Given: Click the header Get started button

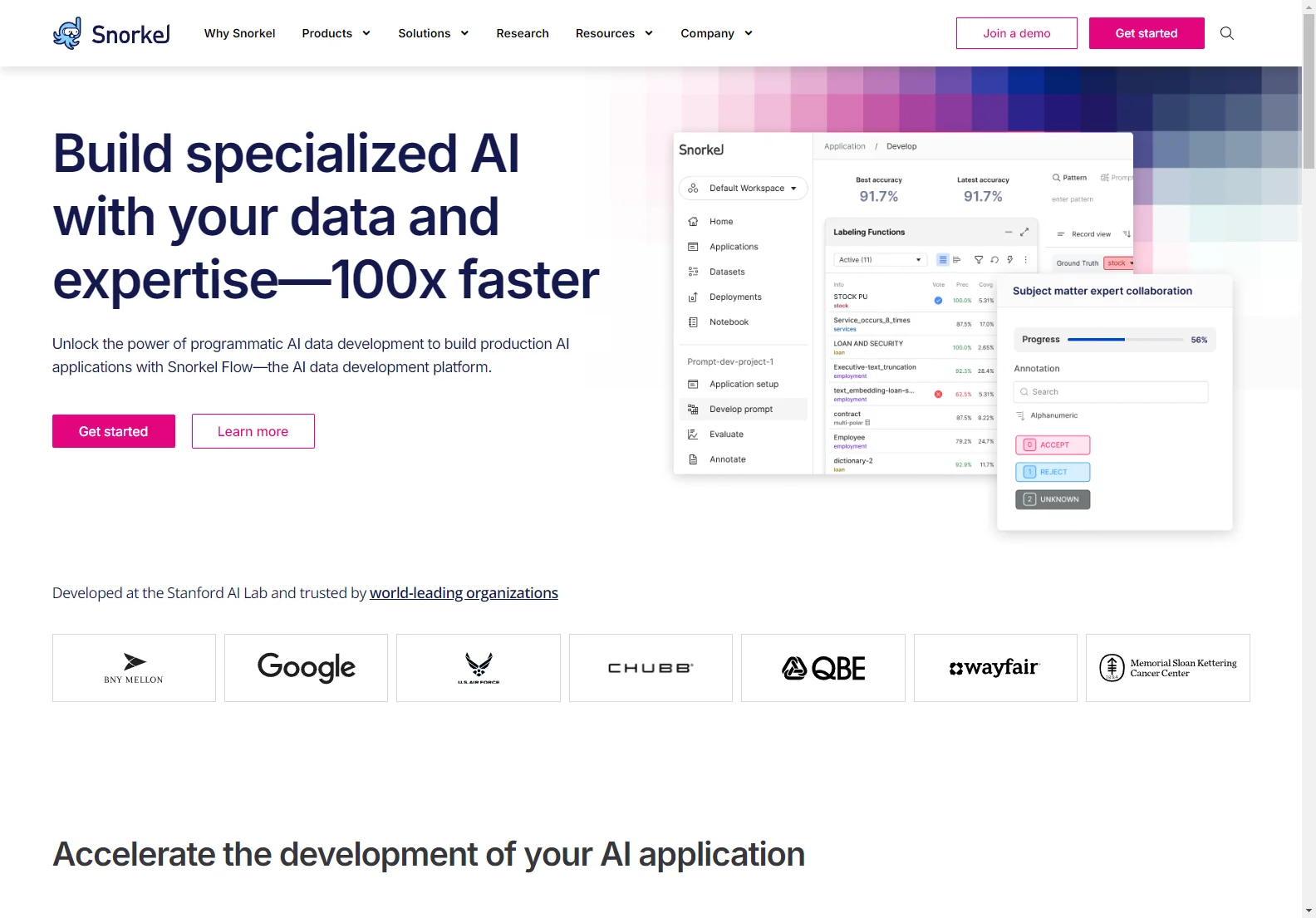Looking at the screenshot, I should click(1147, 33).
